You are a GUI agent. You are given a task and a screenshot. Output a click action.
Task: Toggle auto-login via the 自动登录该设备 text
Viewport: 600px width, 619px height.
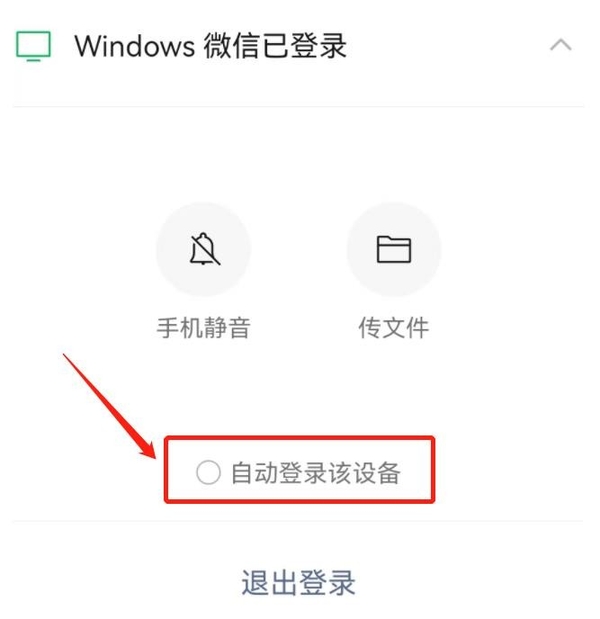click(315, 473)
